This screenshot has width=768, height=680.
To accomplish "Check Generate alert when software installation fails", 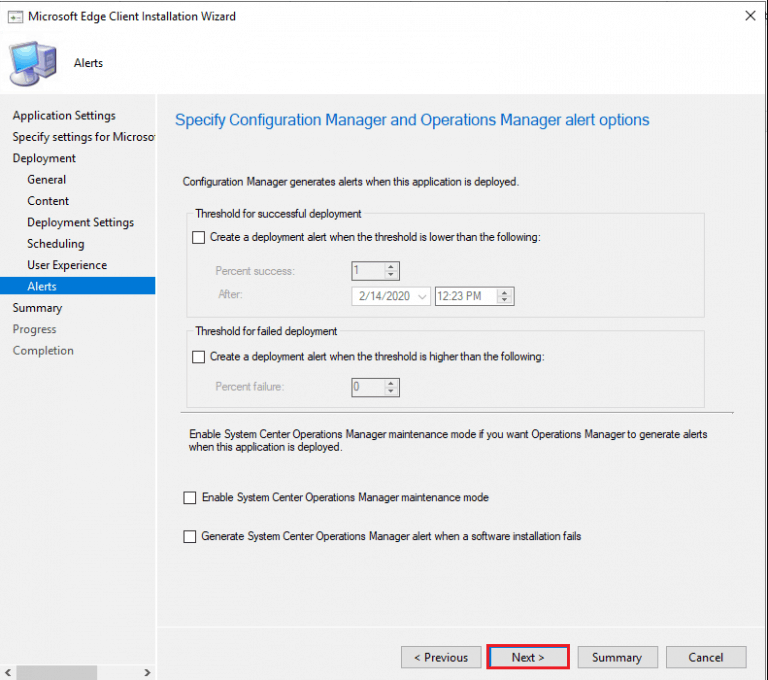I will (190, 537).
